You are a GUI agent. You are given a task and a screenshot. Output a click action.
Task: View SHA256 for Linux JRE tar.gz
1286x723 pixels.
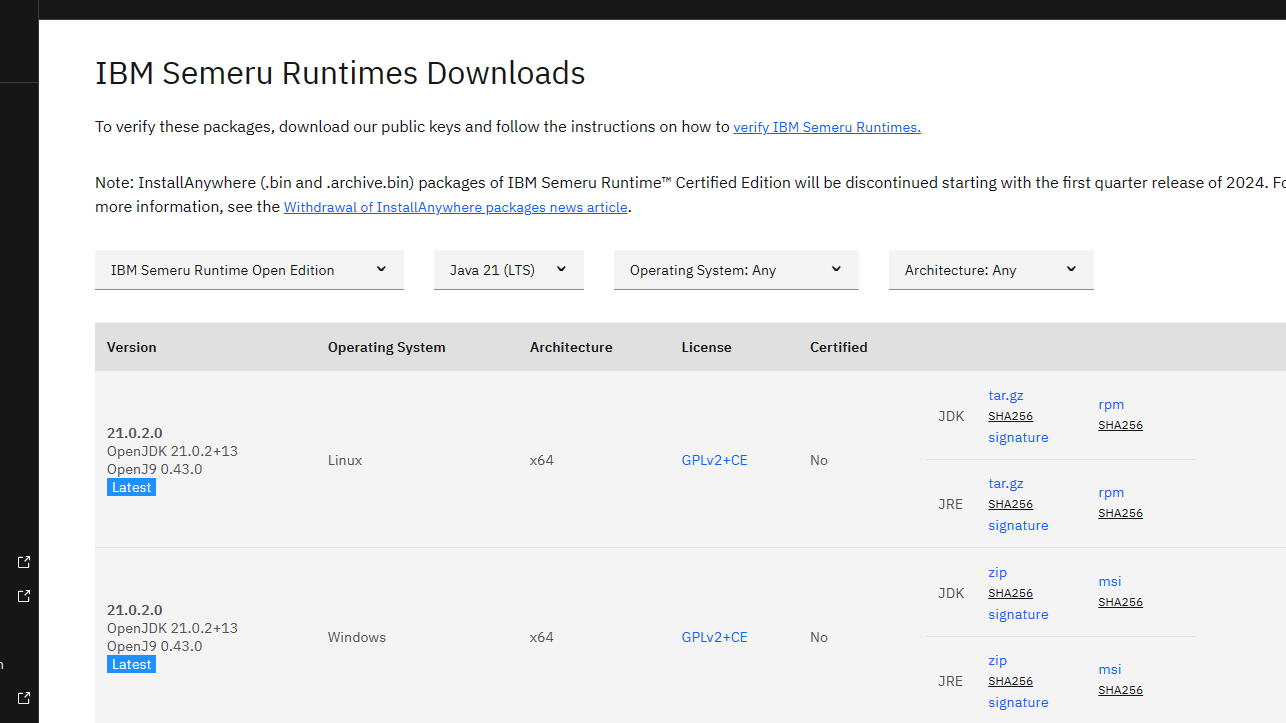1010,504
